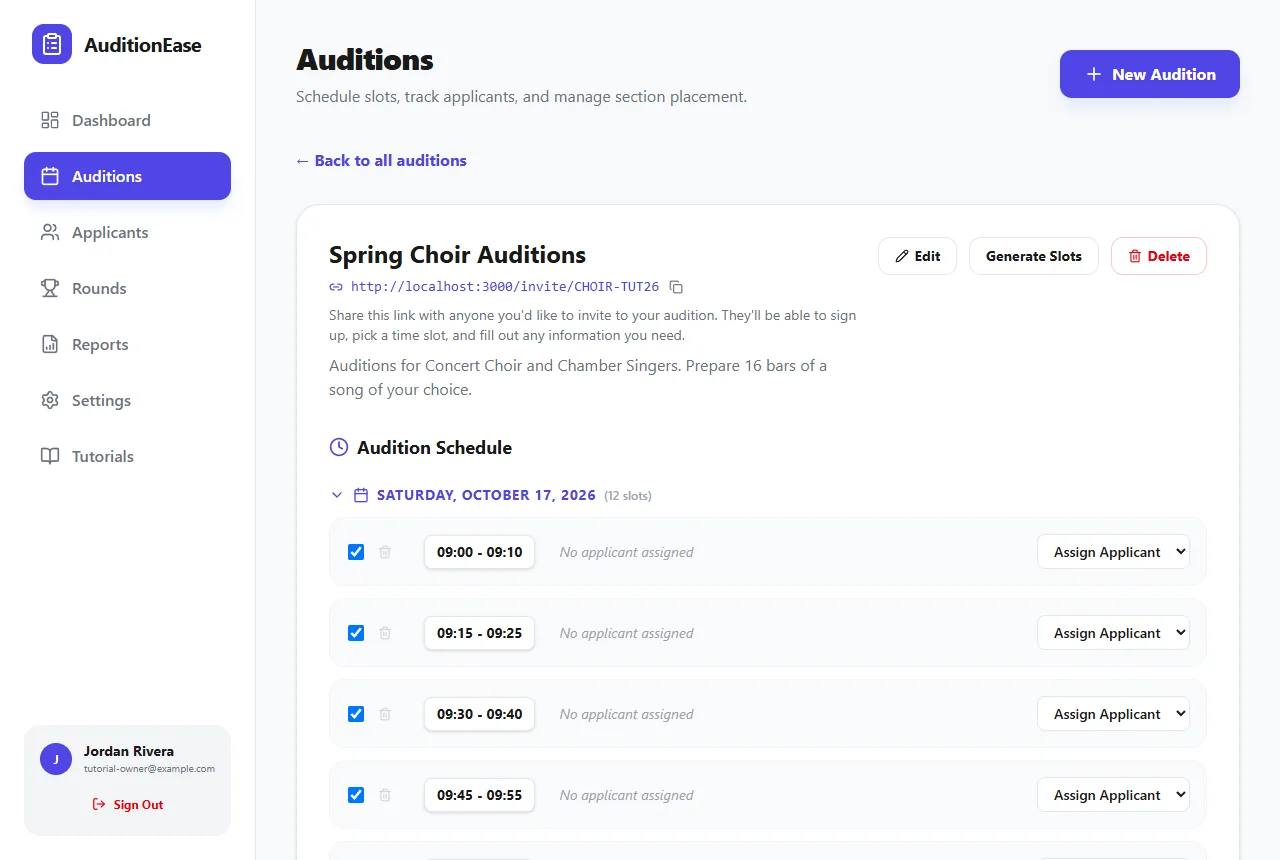Delete the Spring Choir Auditions
The width and height of the screenshot is (1280, 860).
click(1159, 256)
